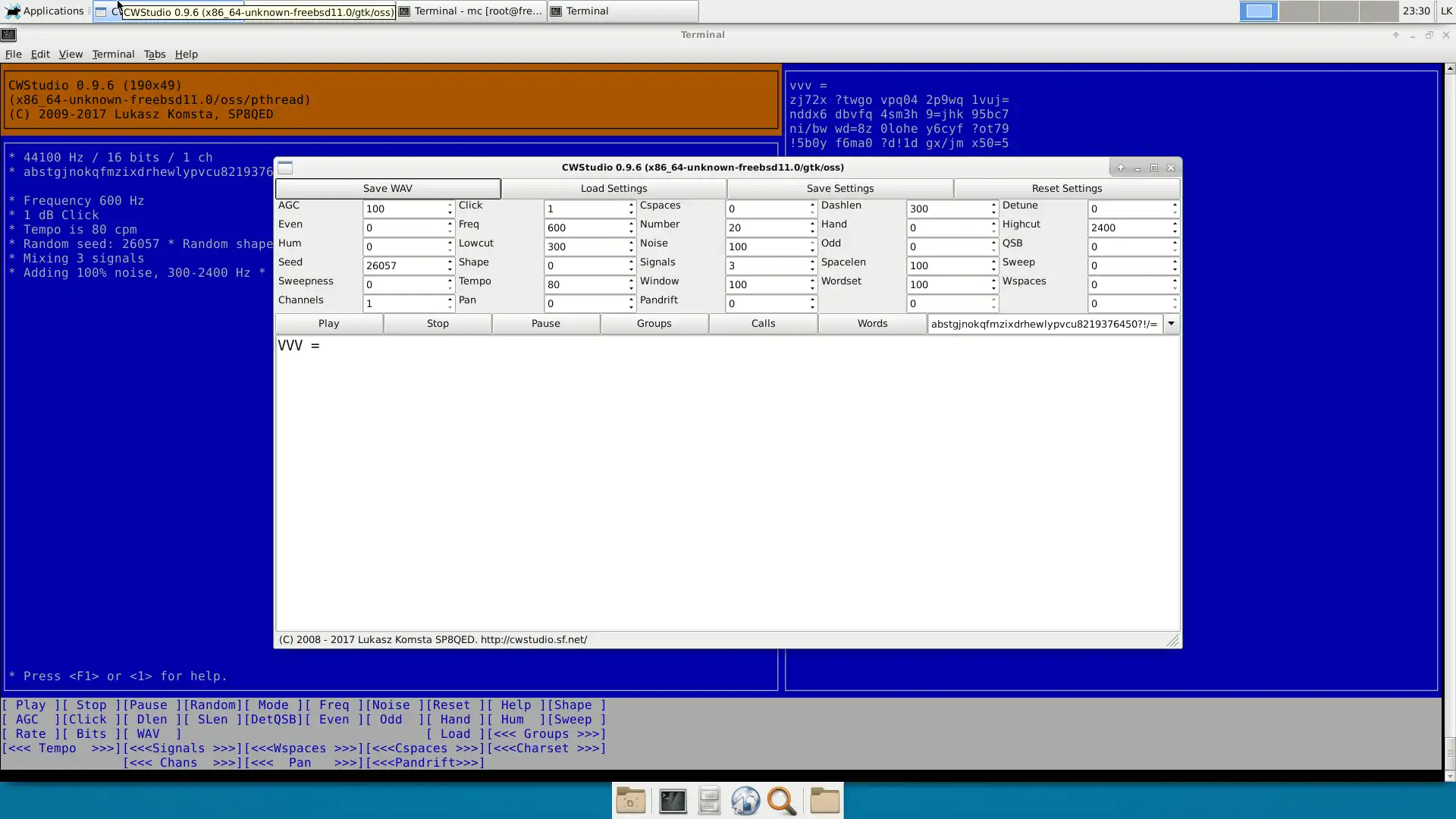
Task: Open the Terminal menu in menu bar
Action: 113,54
